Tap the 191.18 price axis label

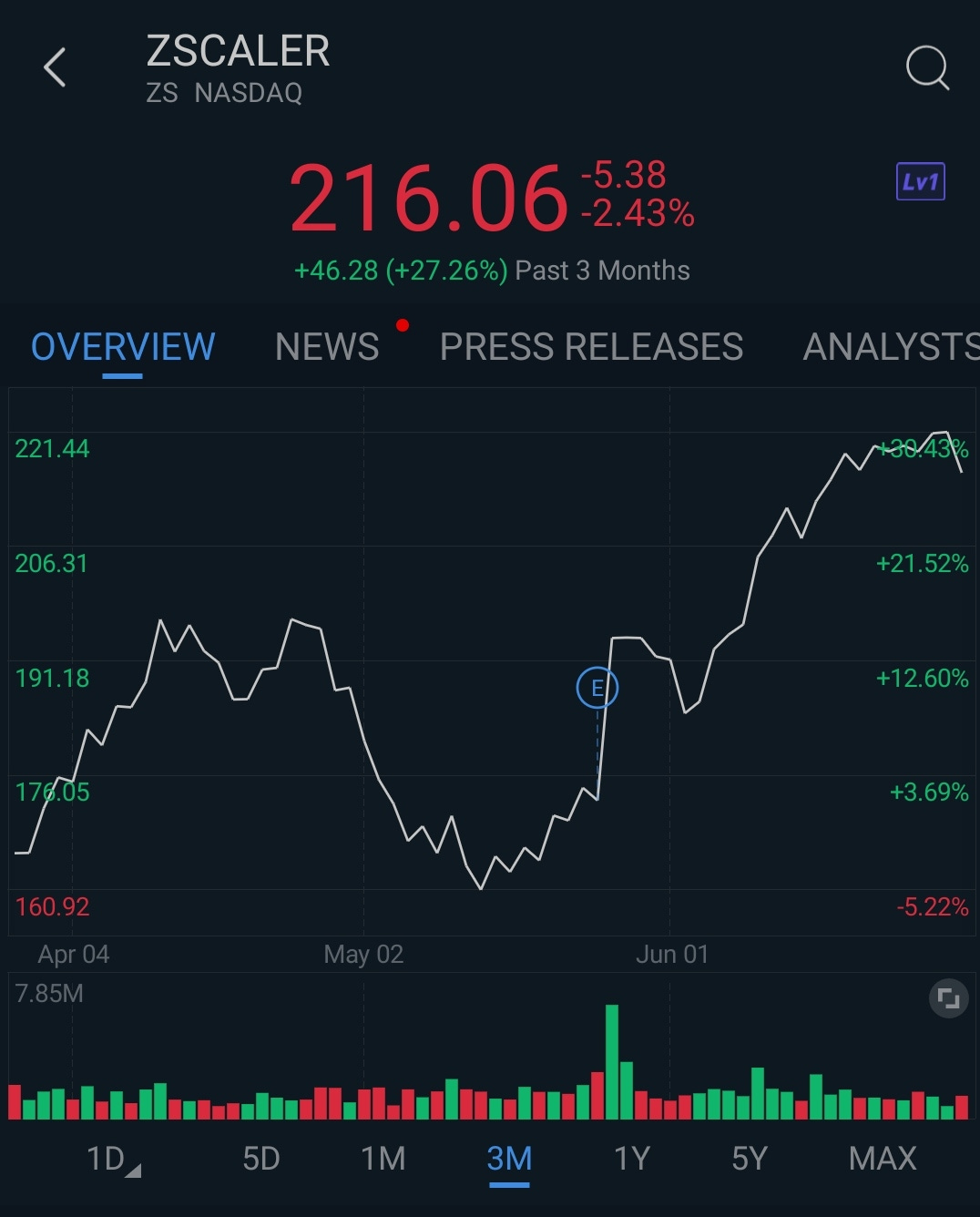(52, 679)
